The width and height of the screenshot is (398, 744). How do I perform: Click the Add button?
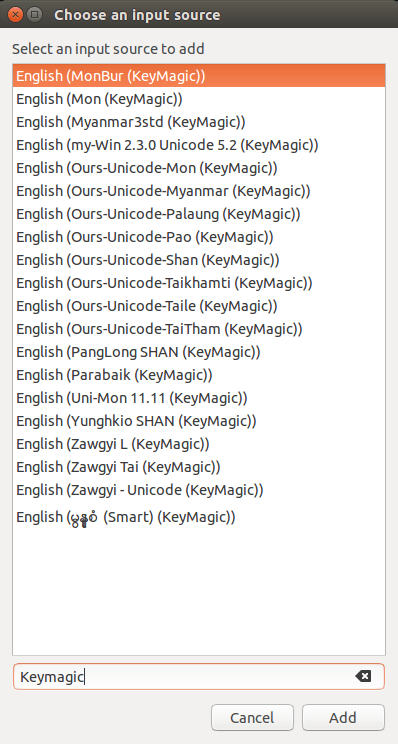coord(343,717)
